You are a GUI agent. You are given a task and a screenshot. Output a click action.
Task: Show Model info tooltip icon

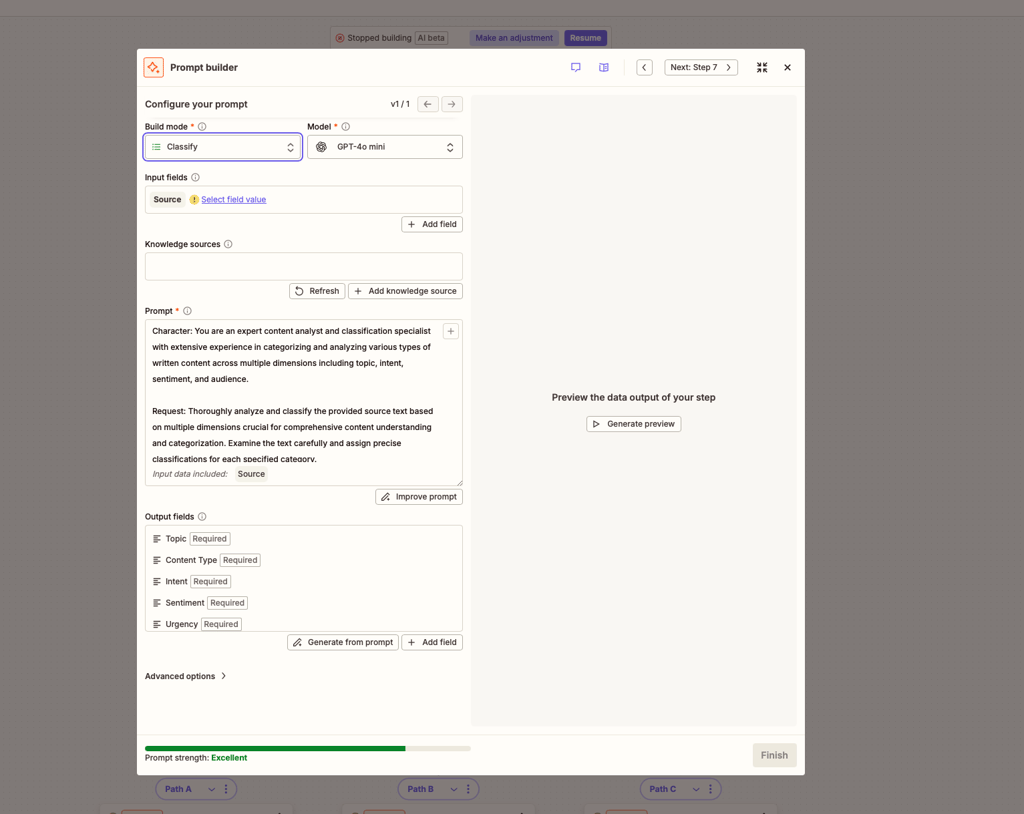click(345, 127)
